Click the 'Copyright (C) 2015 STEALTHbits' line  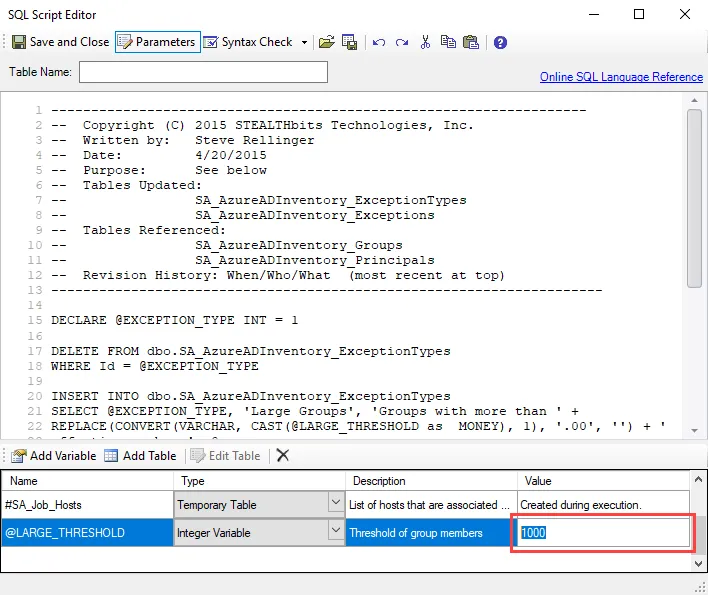pos(262,126)
